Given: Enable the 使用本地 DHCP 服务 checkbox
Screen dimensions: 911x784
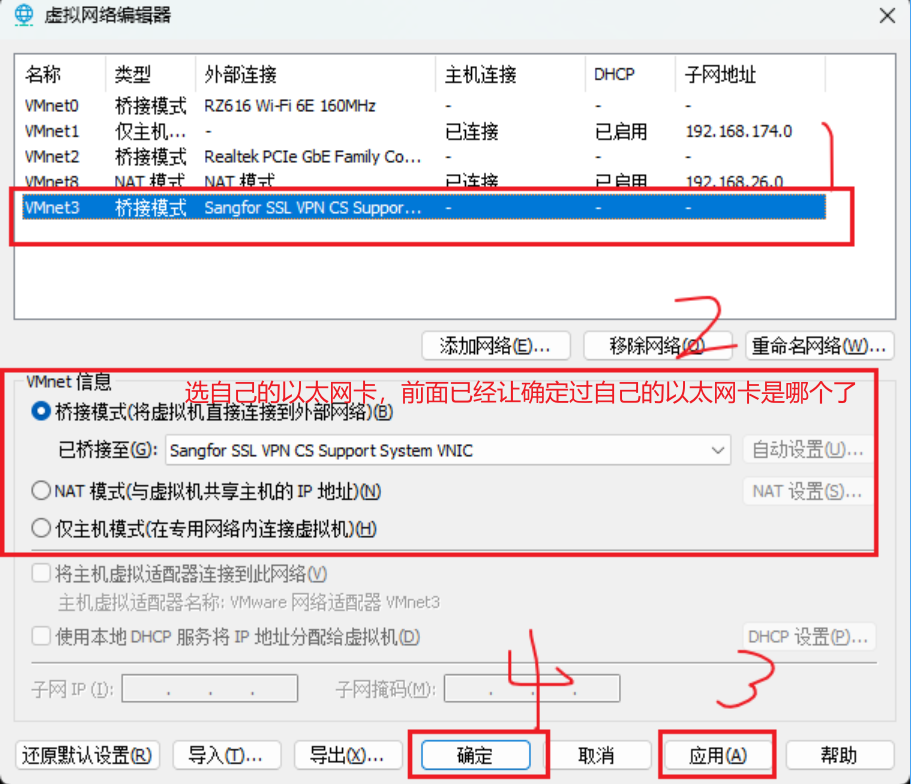Looking at the screenshot, I should point(42,637).
